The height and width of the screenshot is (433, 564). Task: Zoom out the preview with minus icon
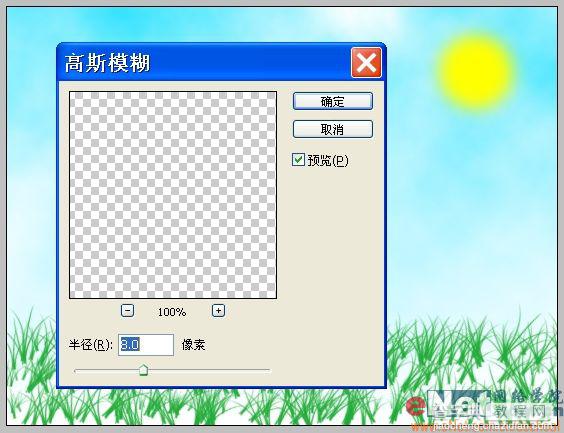127,310
